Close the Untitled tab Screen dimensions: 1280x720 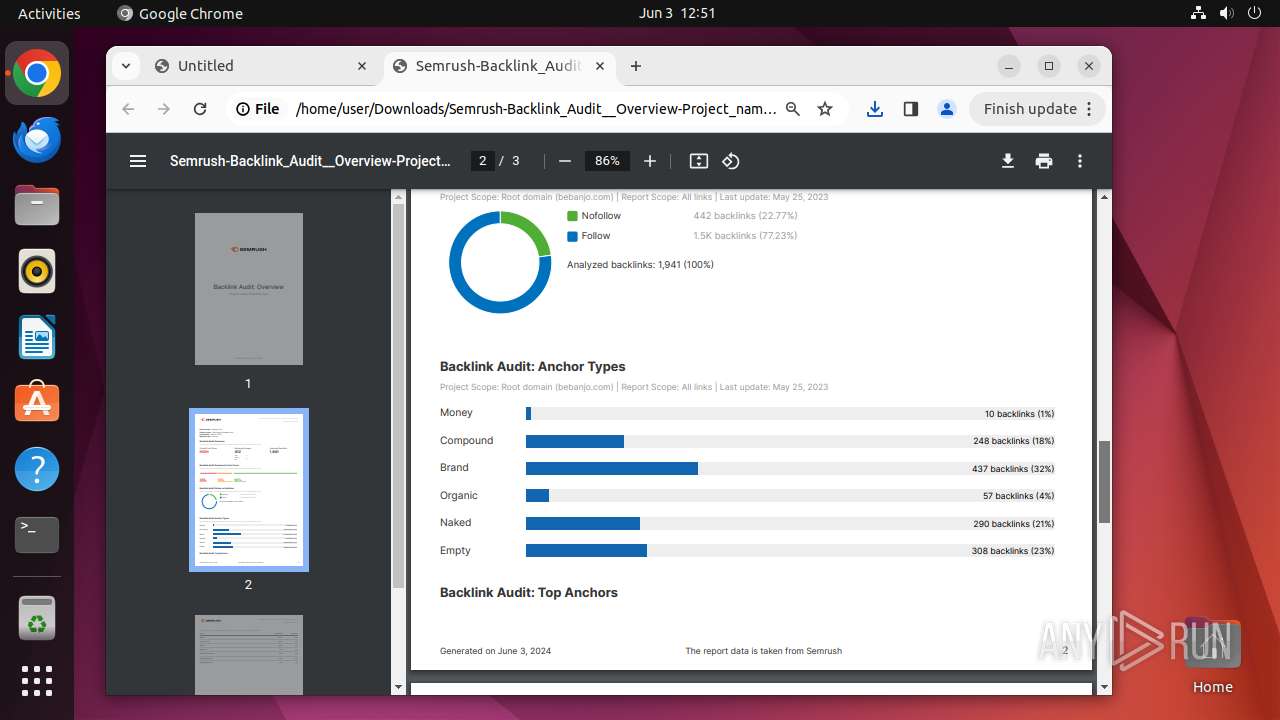click(x=362, y=66)
